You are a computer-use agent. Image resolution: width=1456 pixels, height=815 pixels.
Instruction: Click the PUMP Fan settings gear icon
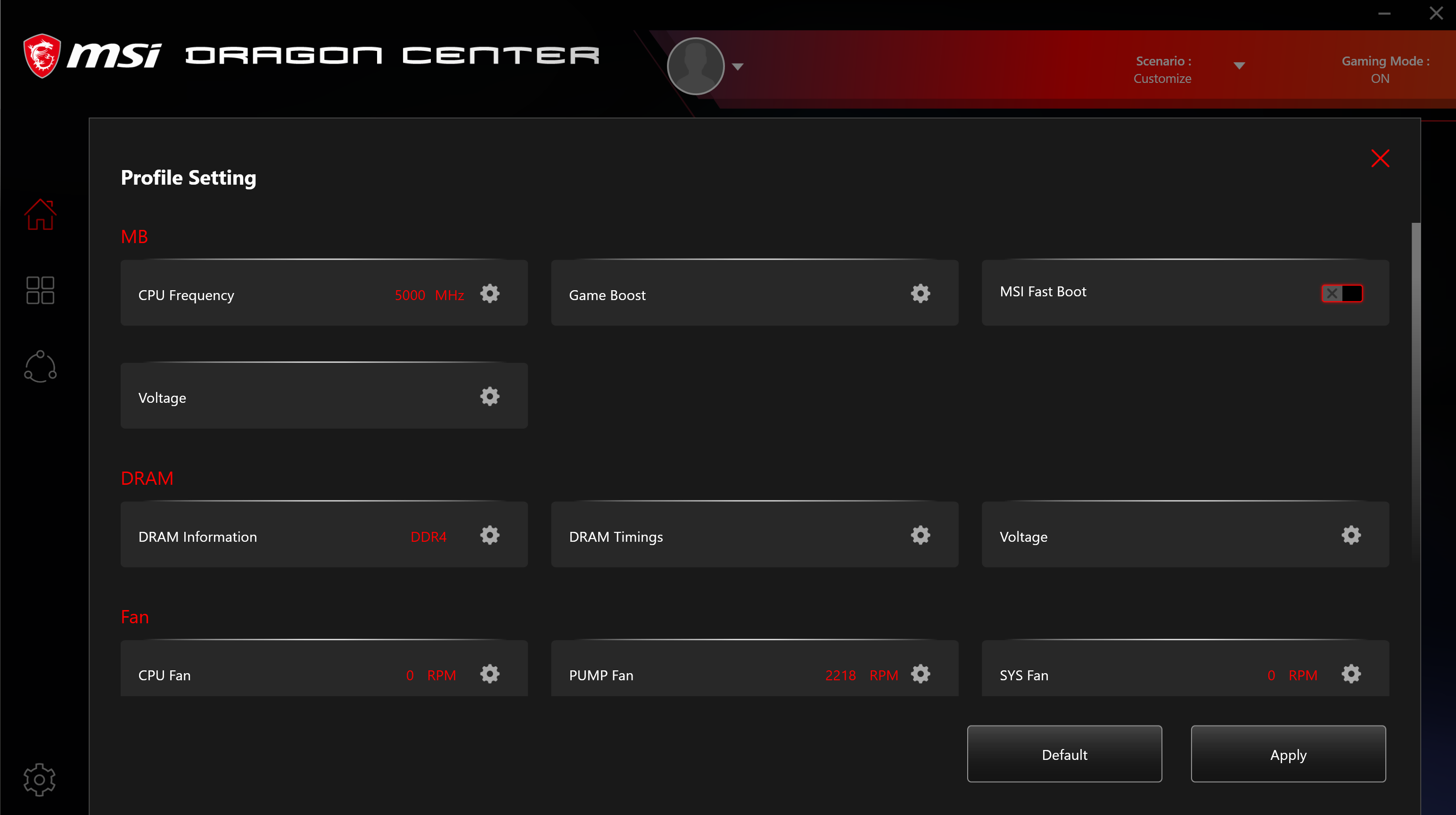921,674
